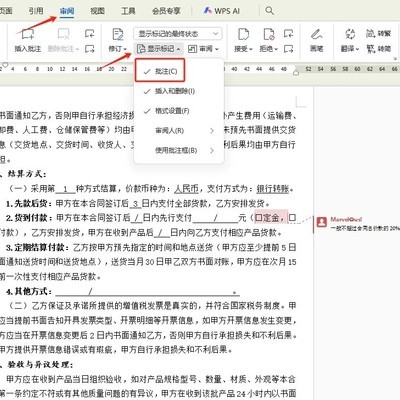Expand the 审阅人(R) submenu
This screenshot has height=400, width=400.
pos(179,131)
